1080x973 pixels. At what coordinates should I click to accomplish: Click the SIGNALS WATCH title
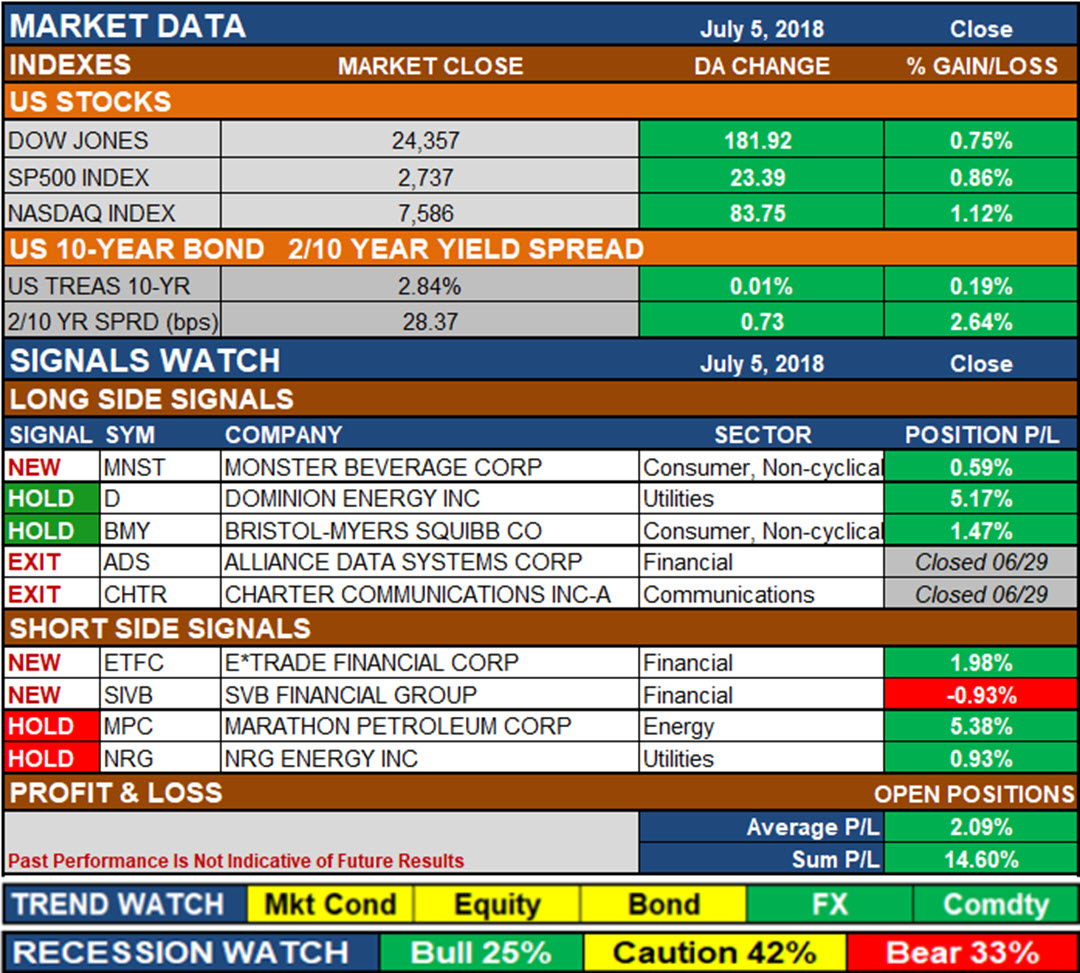tap(145, 361)
